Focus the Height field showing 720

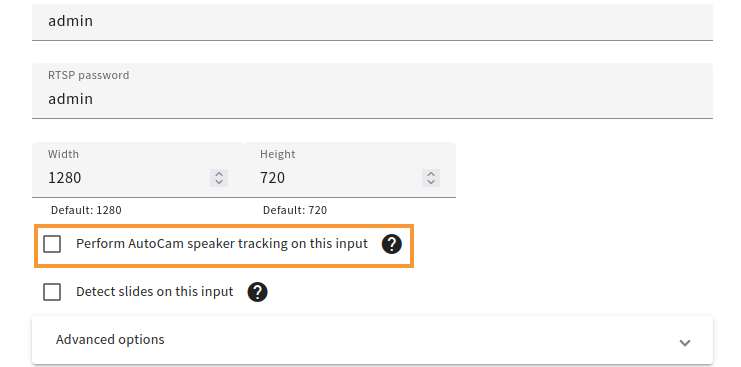(350, 170)
